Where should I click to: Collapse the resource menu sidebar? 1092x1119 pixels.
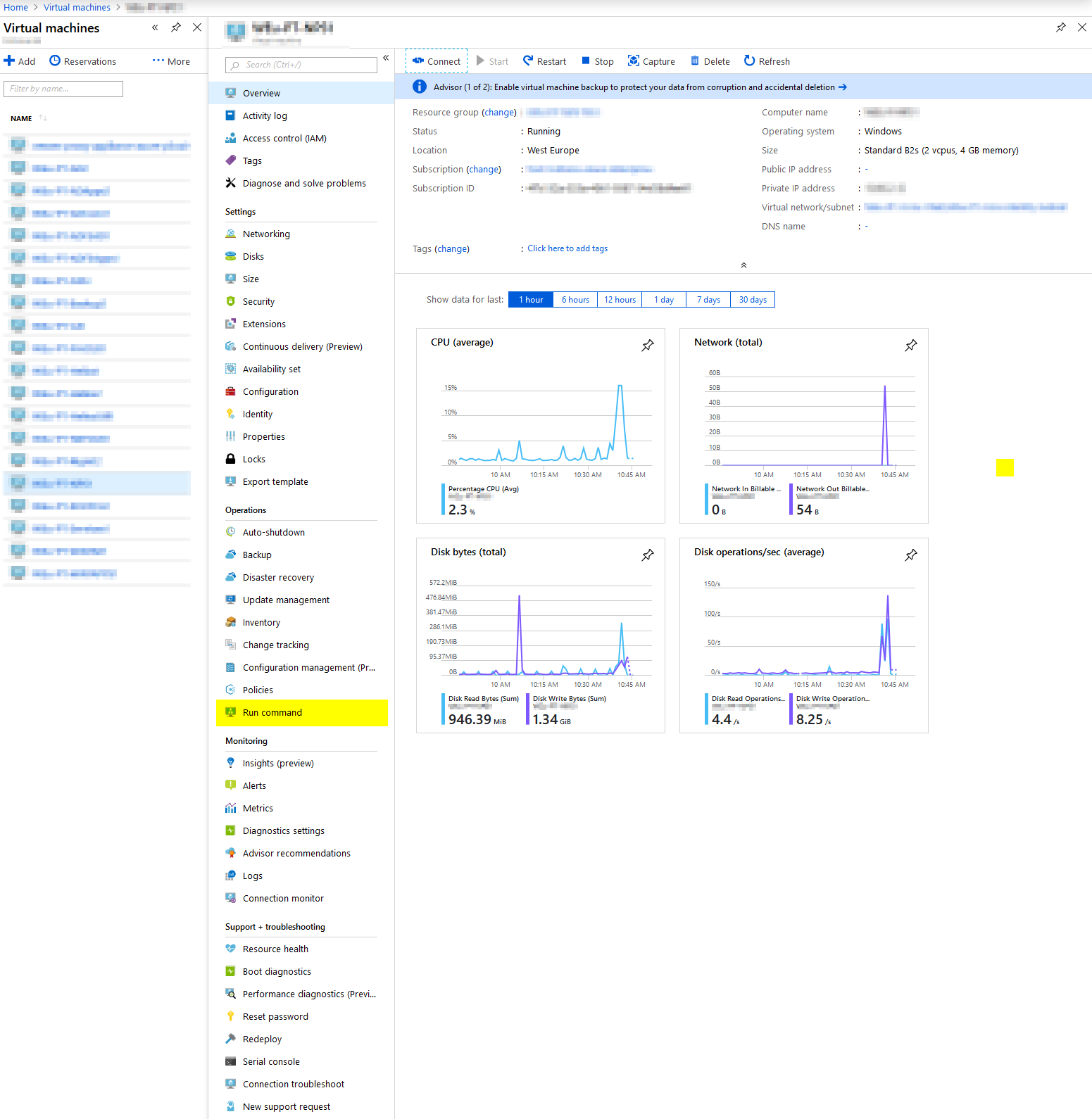pos(386,58)
